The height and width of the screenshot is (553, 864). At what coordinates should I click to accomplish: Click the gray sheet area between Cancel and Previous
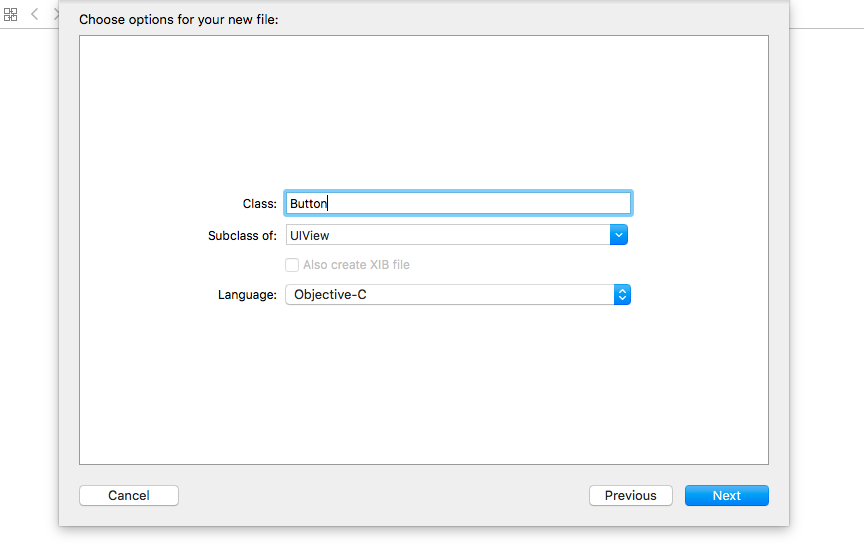[384, 496]
